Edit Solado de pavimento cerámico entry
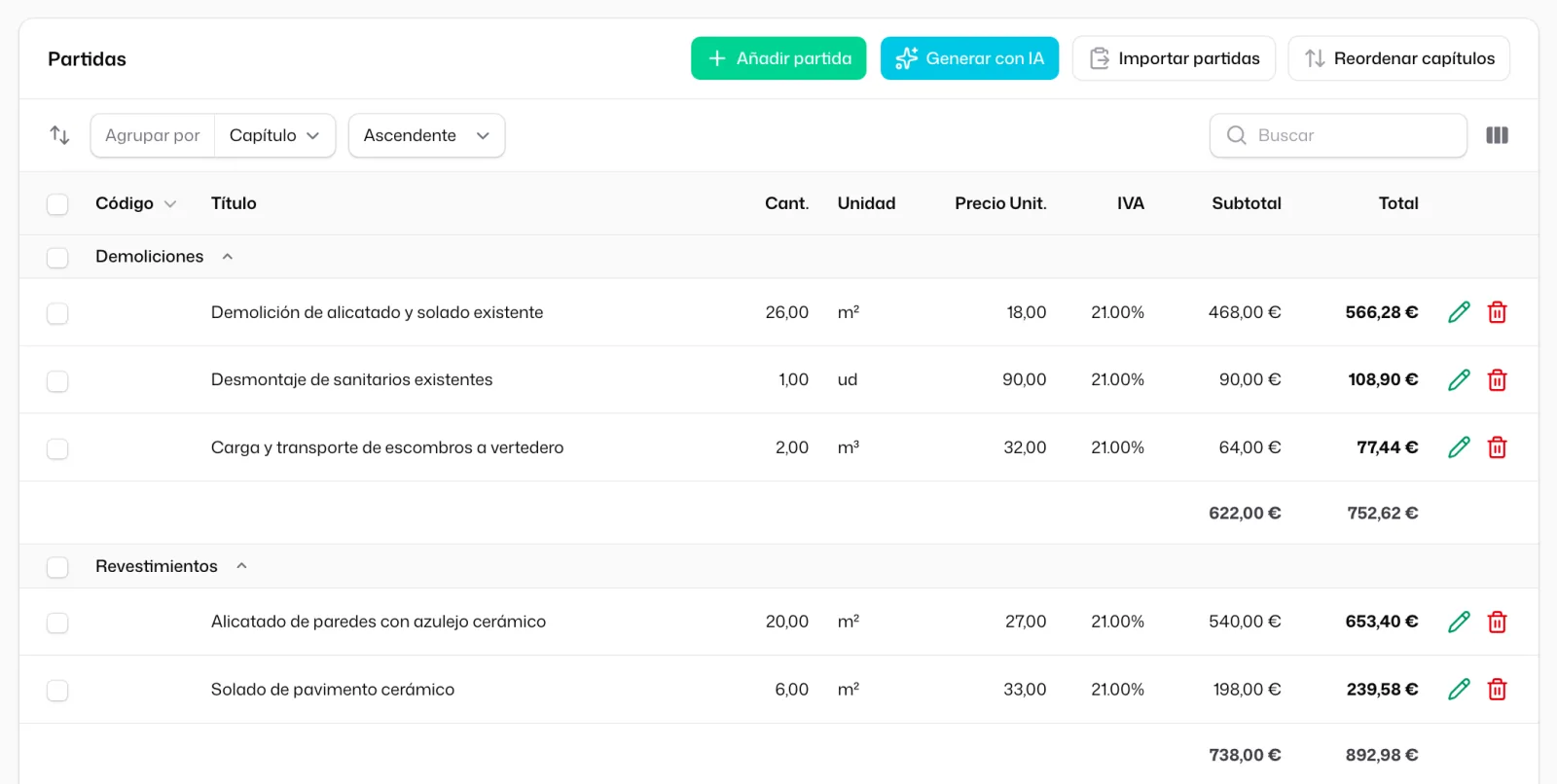 (1459, 690)
